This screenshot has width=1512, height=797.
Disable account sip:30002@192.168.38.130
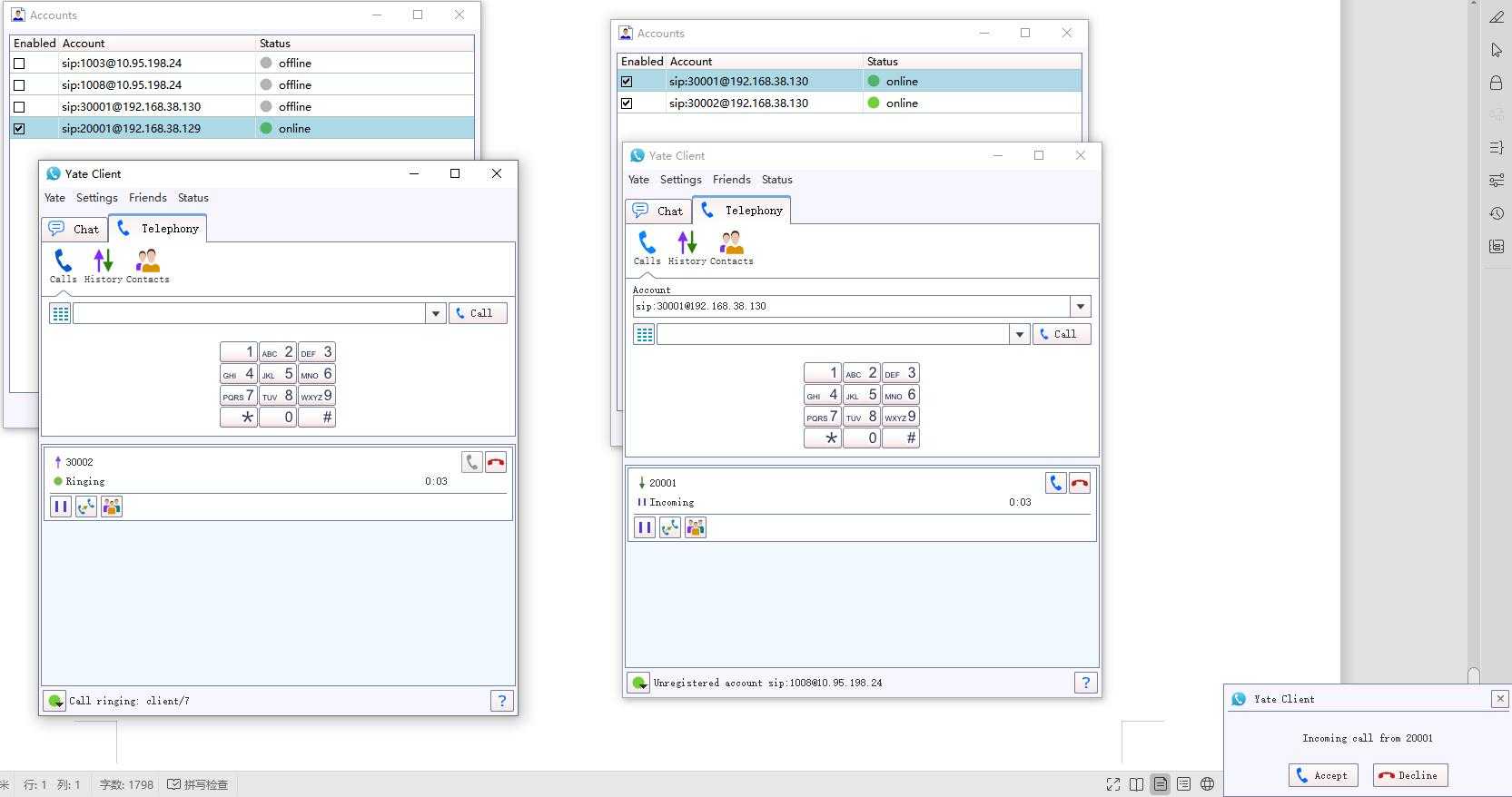click(x=627, y=103)
